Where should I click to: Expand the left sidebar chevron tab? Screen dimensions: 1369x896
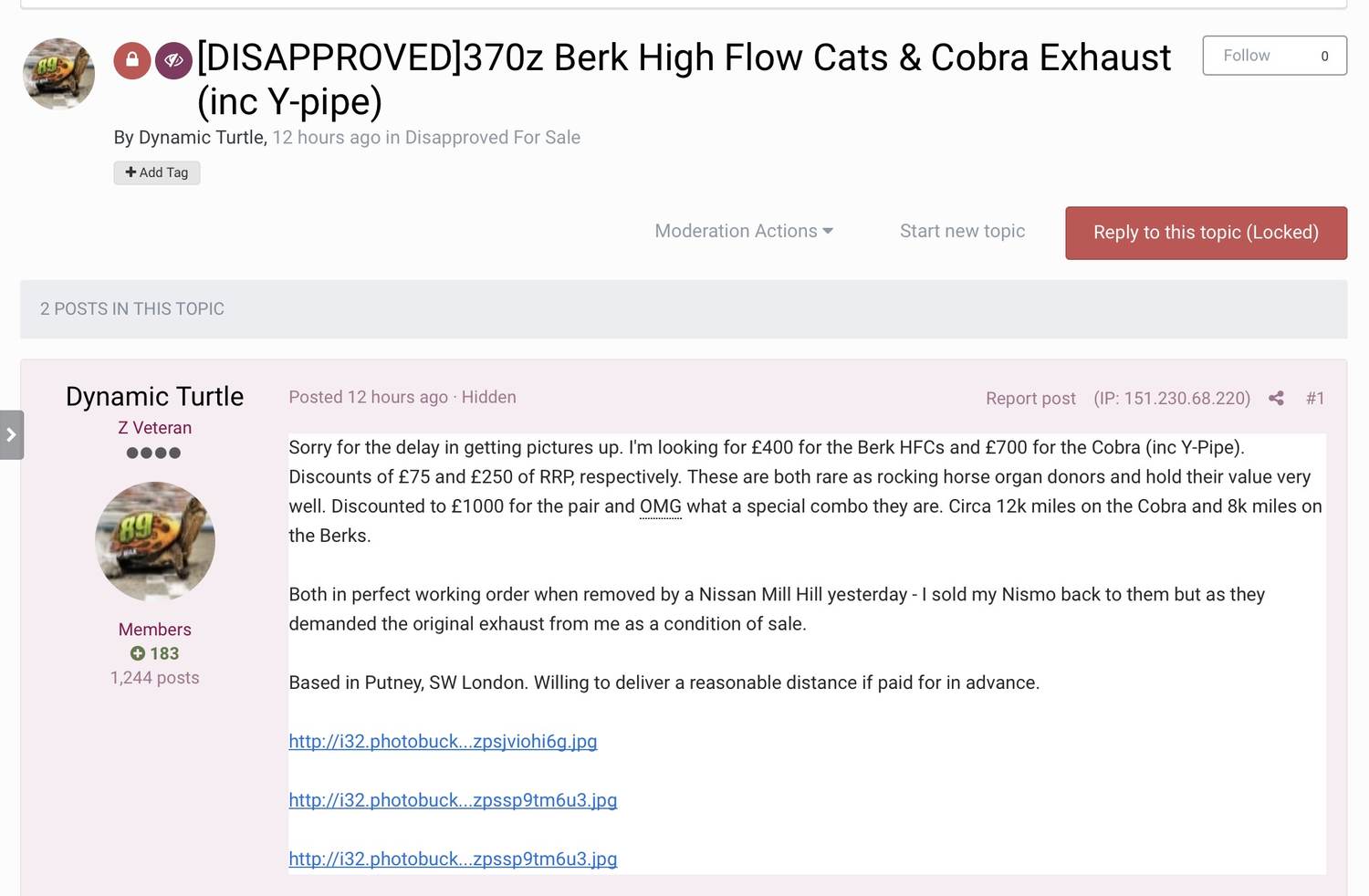coord(11,435)
